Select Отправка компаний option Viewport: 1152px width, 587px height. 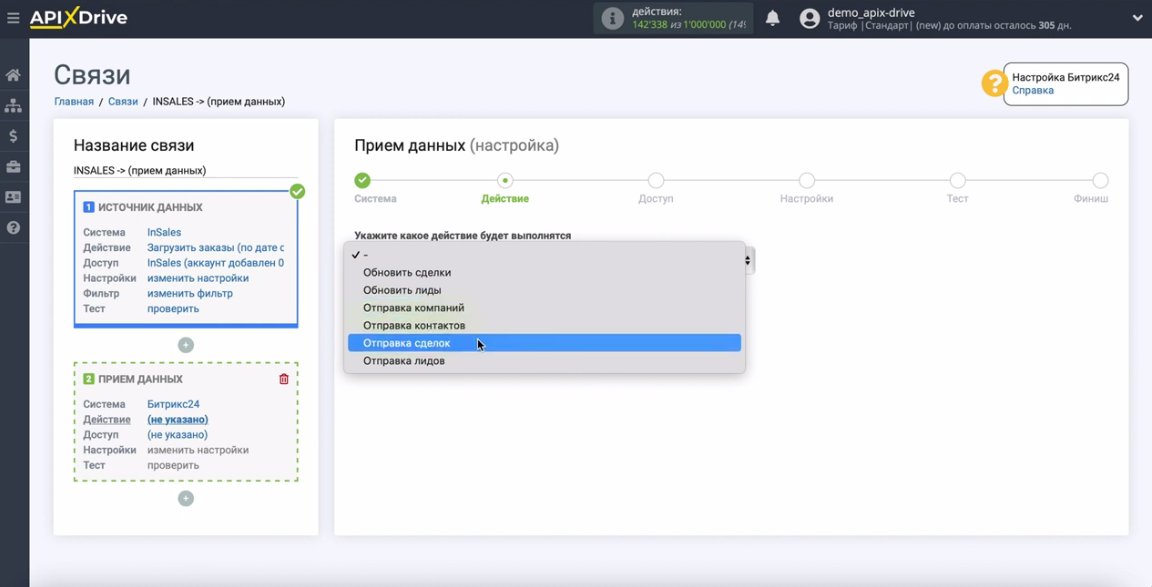[544, 308]
